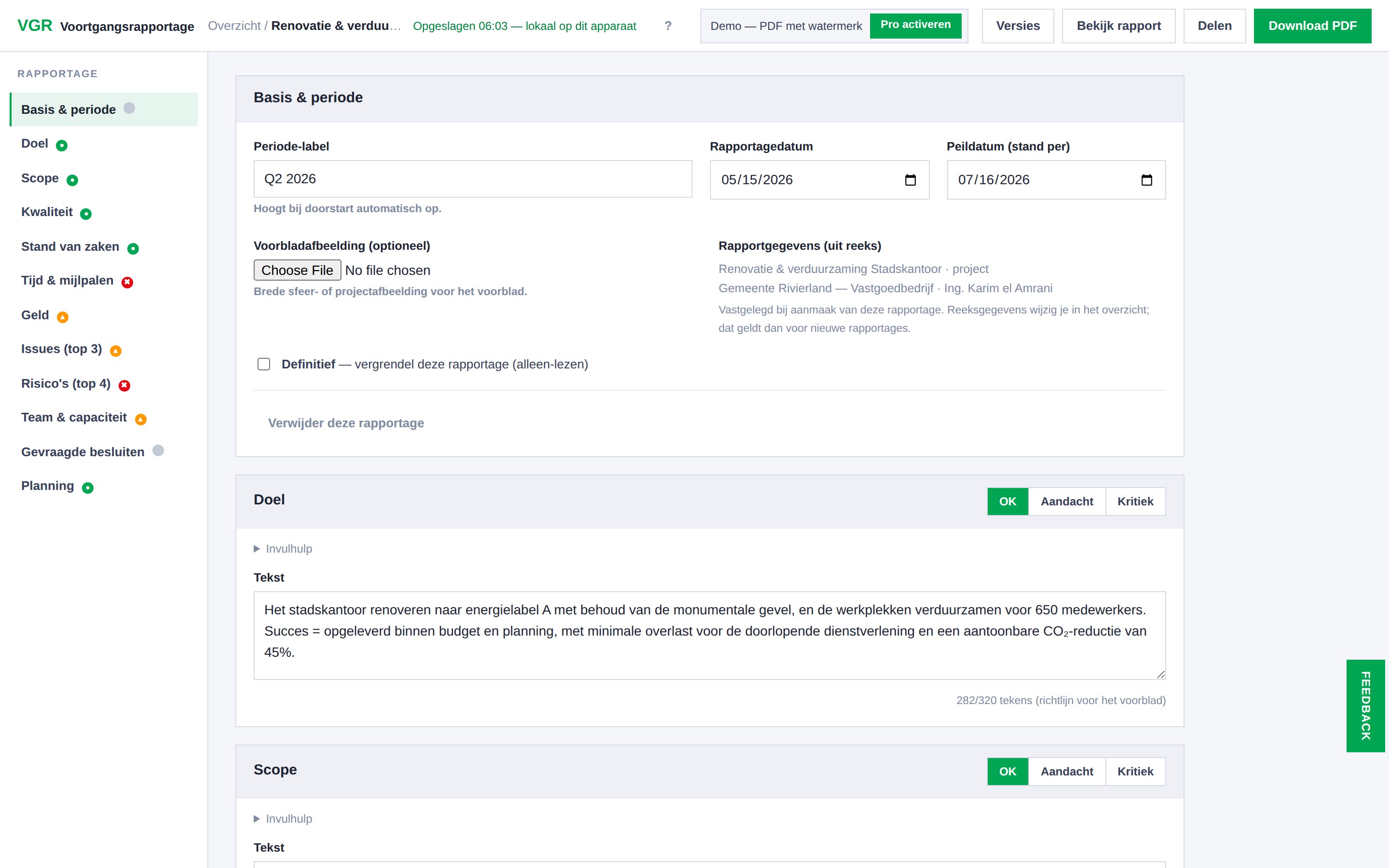Image resolution: width=1389 pixels, height=868 pixels.
Task: Click orange warning icon beside Issues (top 3)
Action: [116, 351]
